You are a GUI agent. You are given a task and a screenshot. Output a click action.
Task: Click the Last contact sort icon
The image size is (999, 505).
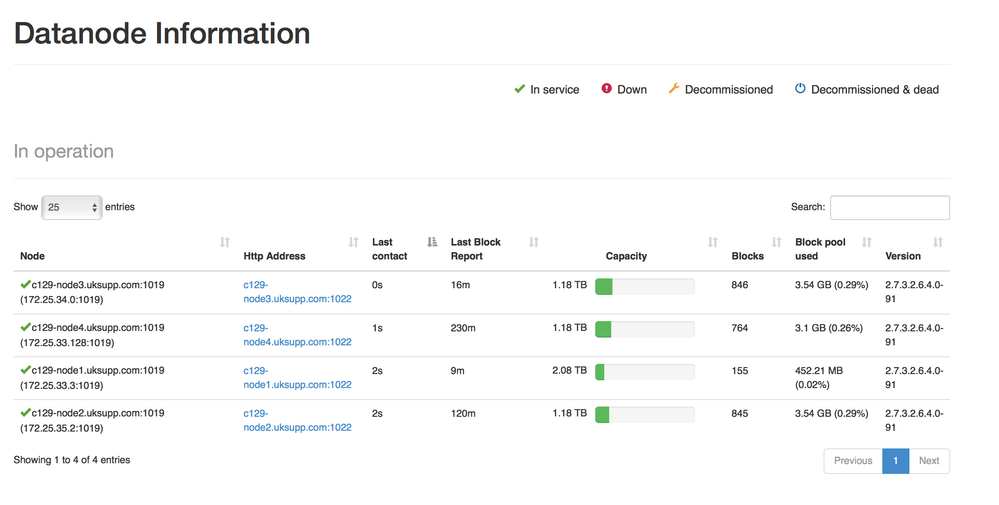[432, 242]
